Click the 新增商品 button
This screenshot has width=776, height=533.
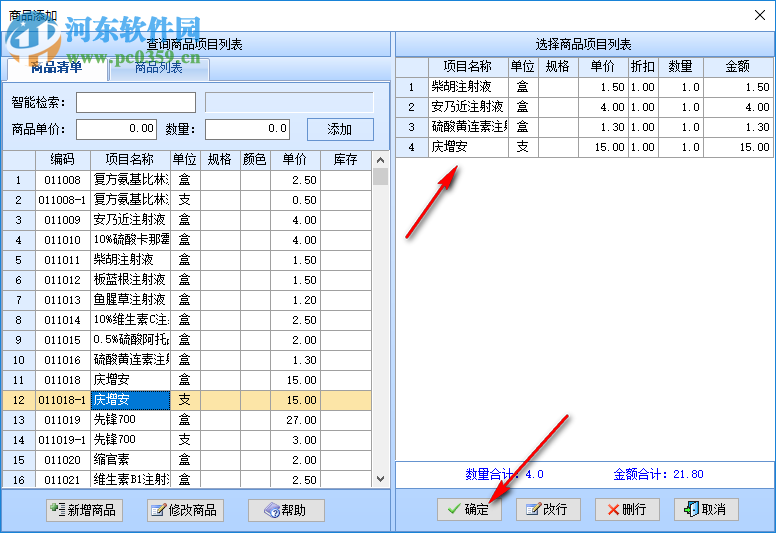click(x=85, y=510)
